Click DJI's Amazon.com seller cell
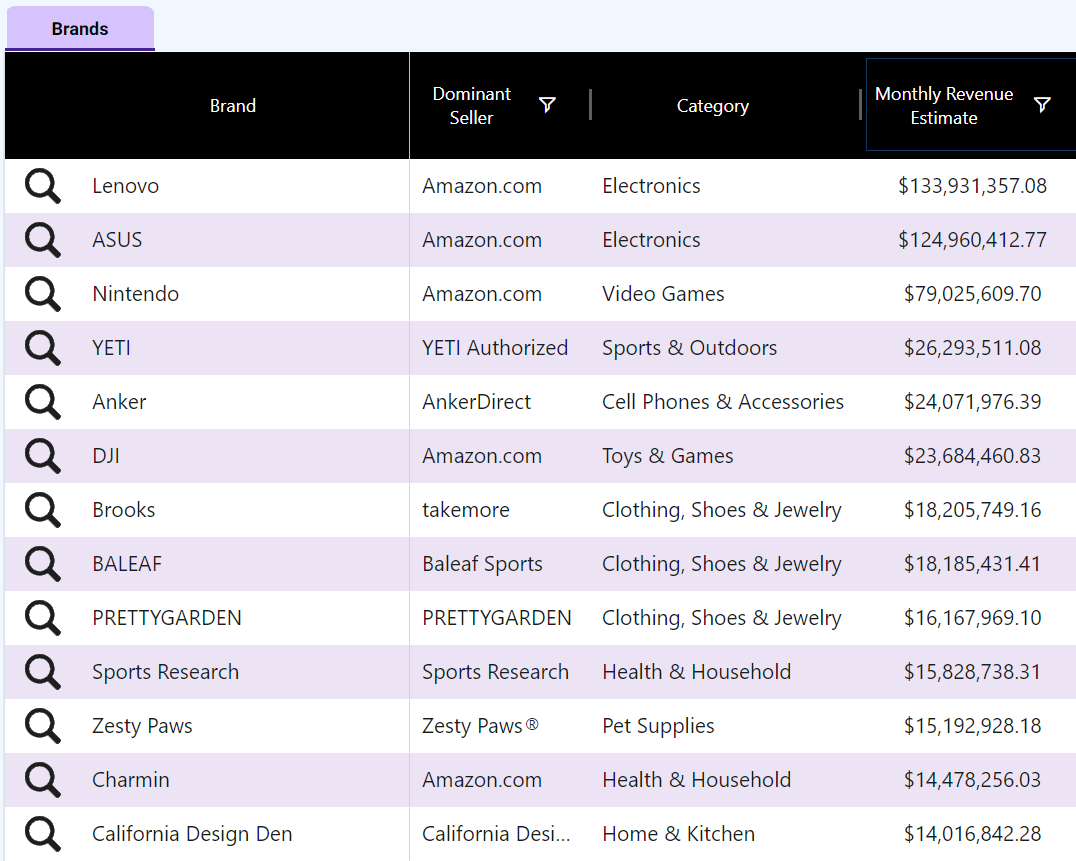 pyautogui.click(x=482, y=456)
